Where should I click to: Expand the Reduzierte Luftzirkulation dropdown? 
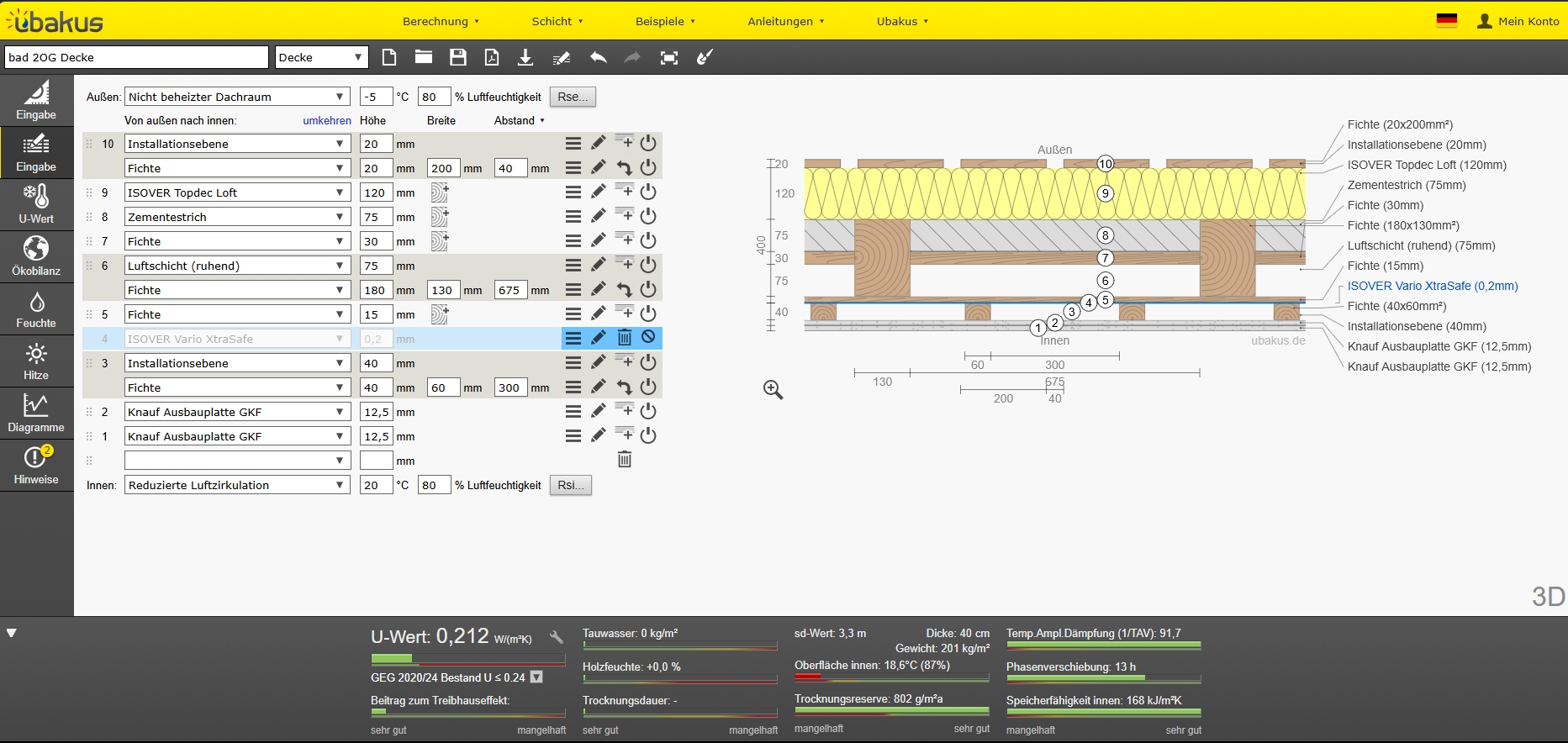click(x=236, y=485)
